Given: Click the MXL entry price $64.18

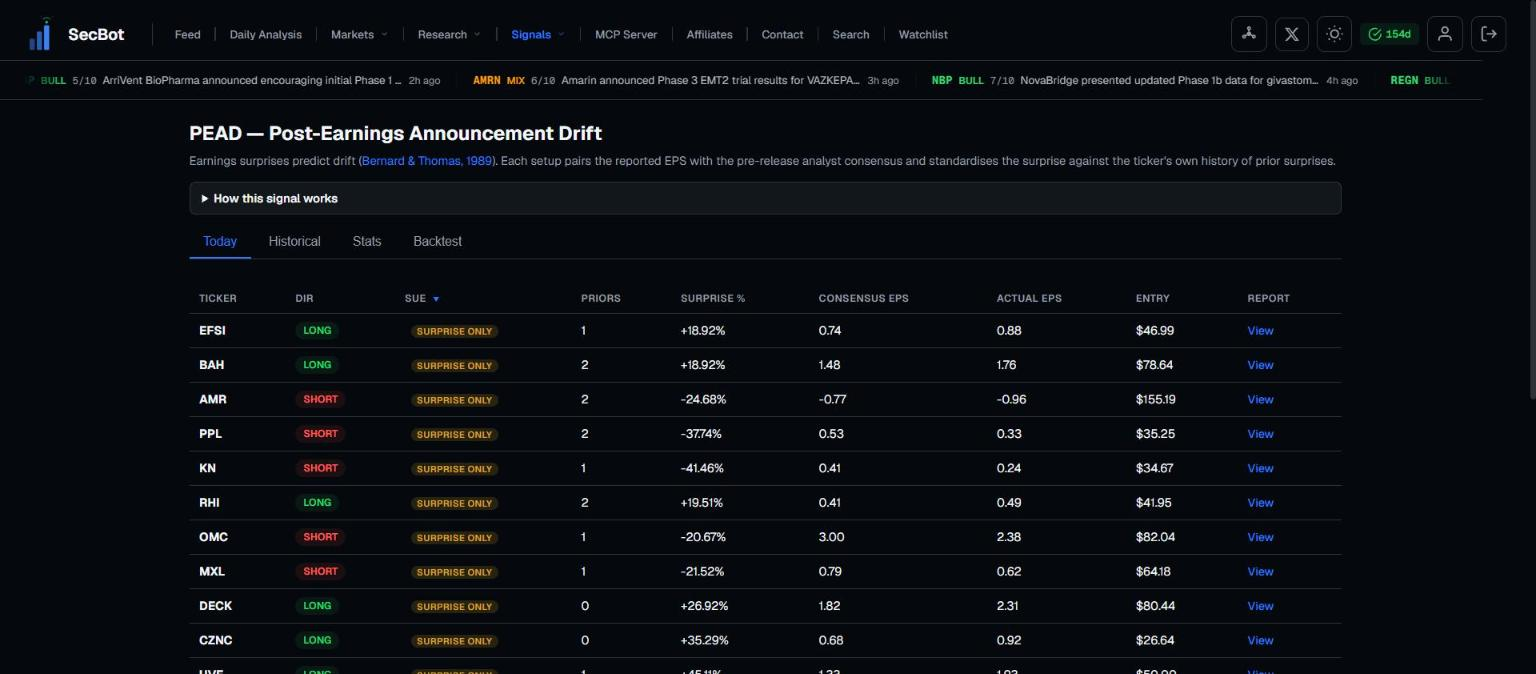Looking at the screenshot, I should [x=1153, y=572].
